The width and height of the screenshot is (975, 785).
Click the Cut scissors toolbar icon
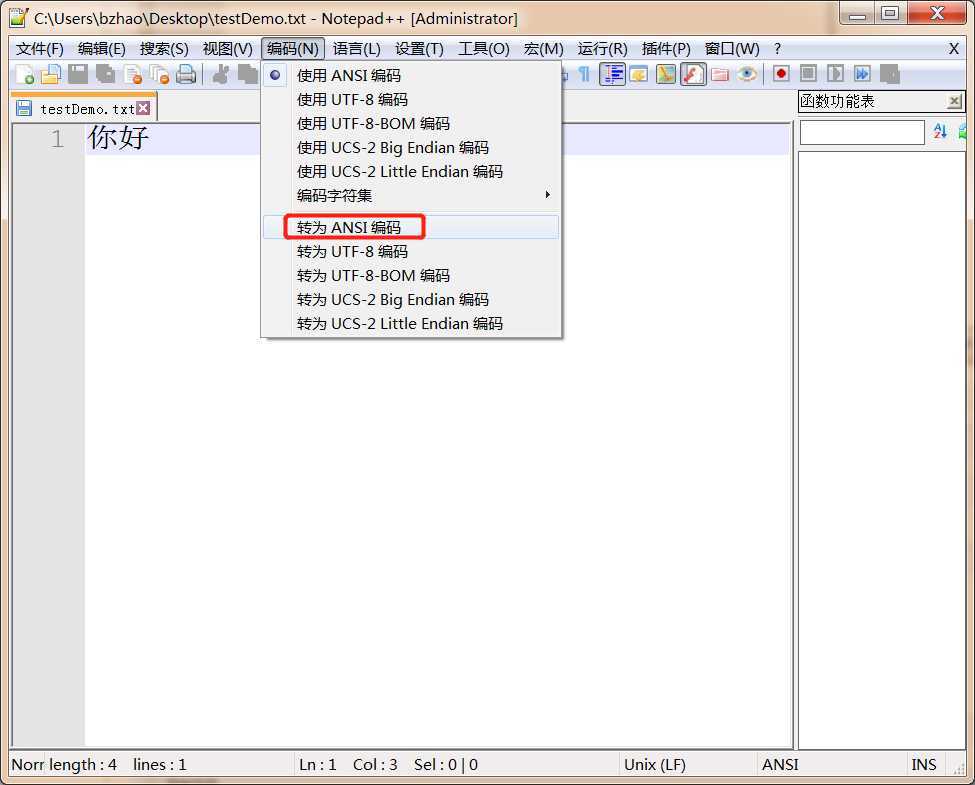pyautogui.click(x=220, y=75)
